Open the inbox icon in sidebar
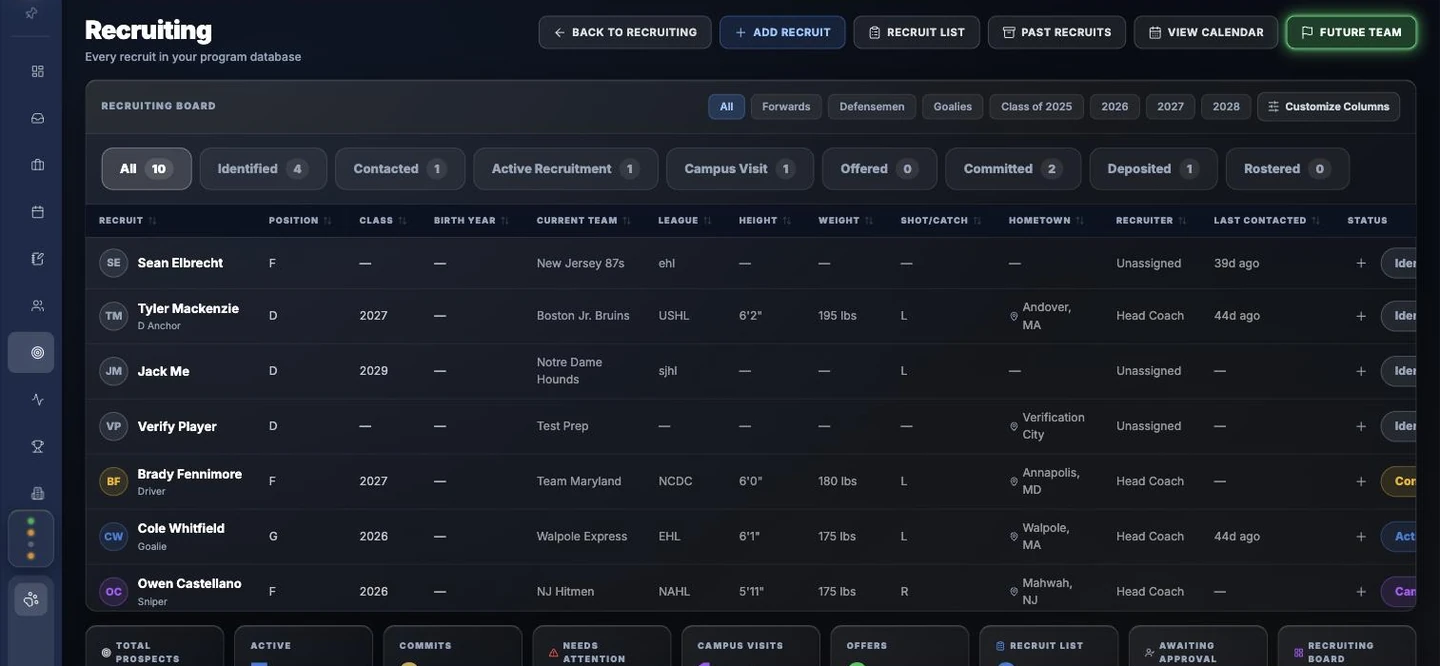 (38, 118)
